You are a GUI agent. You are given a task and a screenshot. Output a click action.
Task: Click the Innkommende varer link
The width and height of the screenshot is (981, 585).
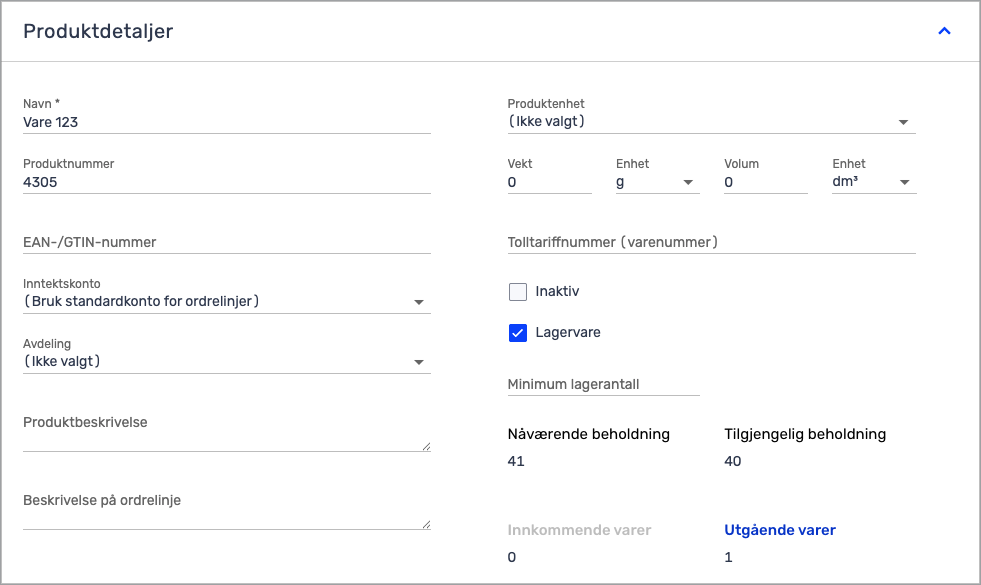tap(579, 530)
